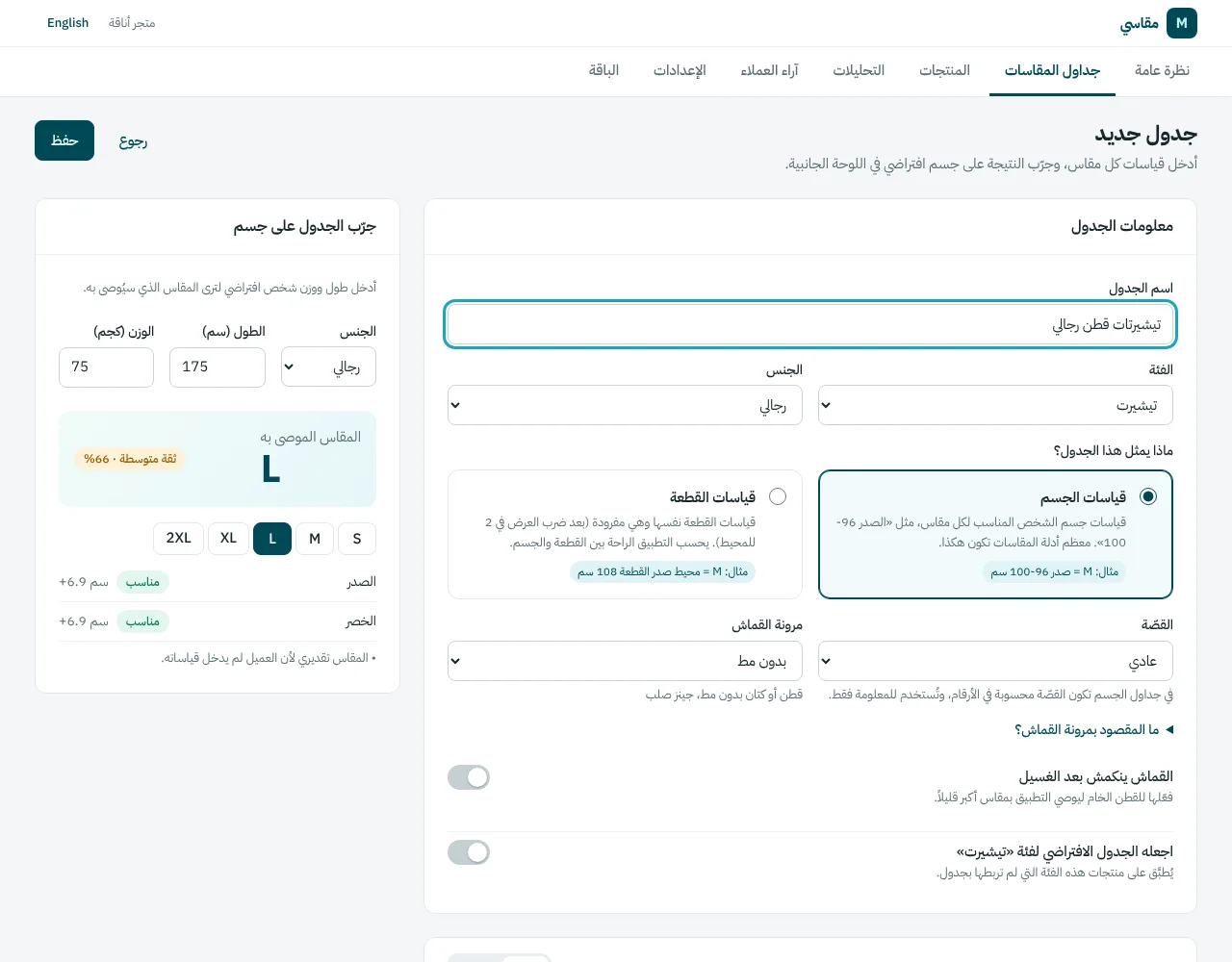Viewport: 1232px width, 962px height.
Task: Switch language to English
Action: click(67, 23)
